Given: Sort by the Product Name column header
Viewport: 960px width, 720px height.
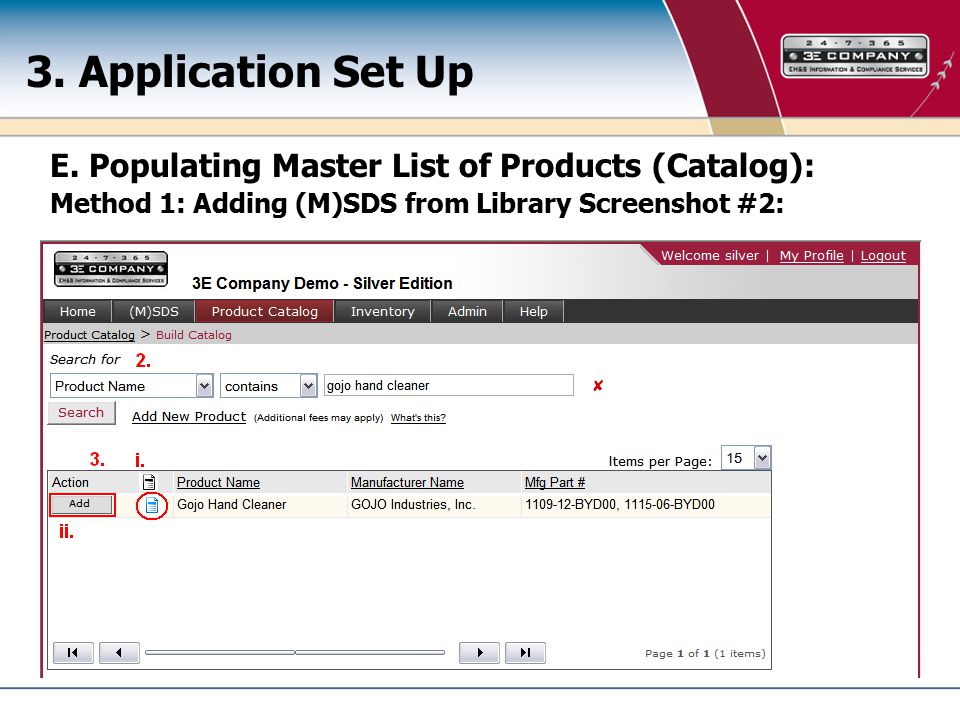Looking at the screenshot, I should tap(218, 482).
